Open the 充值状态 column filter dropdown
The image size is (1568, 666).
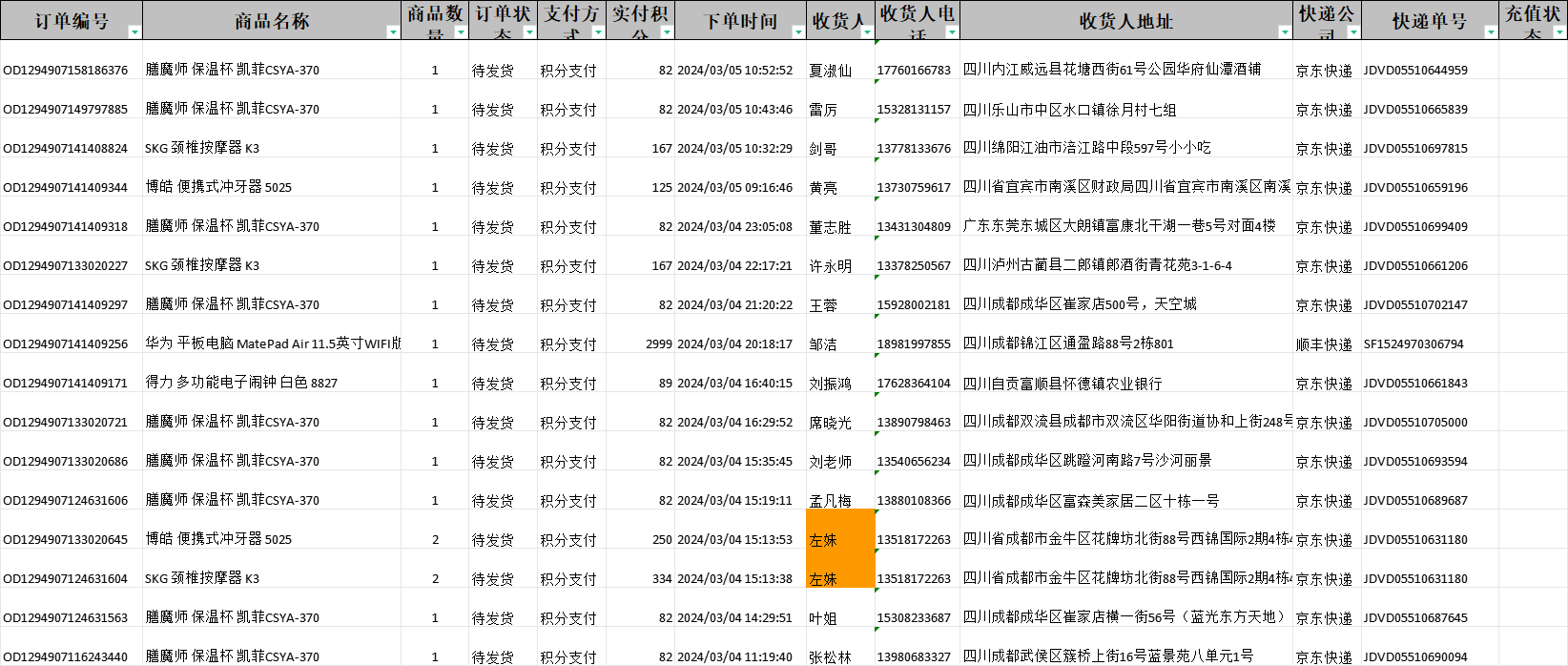click(1559, 32)
